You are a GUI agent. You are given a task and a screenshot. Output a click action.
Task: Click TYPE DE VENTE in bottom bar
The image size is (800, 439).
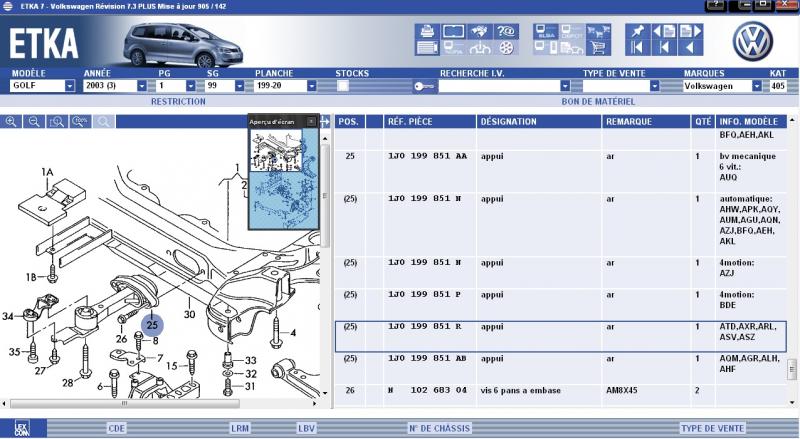712,428
